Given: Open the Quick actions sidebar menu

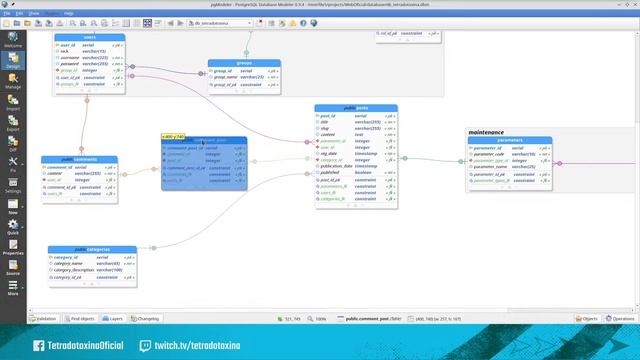Looking at the screenshot, I should (13, 227).
